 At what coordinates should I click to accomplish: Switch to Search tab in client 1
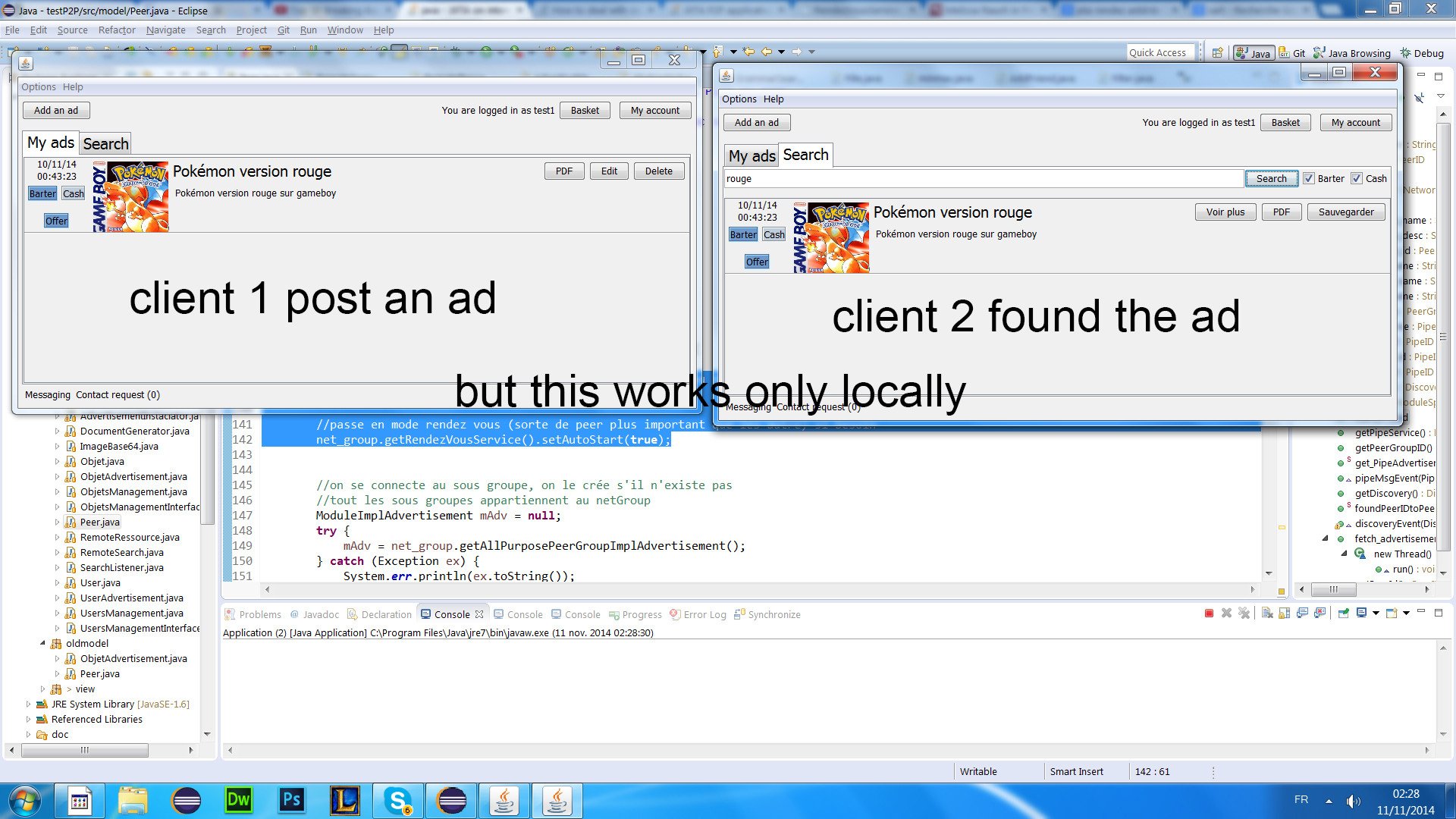[105, 143]
